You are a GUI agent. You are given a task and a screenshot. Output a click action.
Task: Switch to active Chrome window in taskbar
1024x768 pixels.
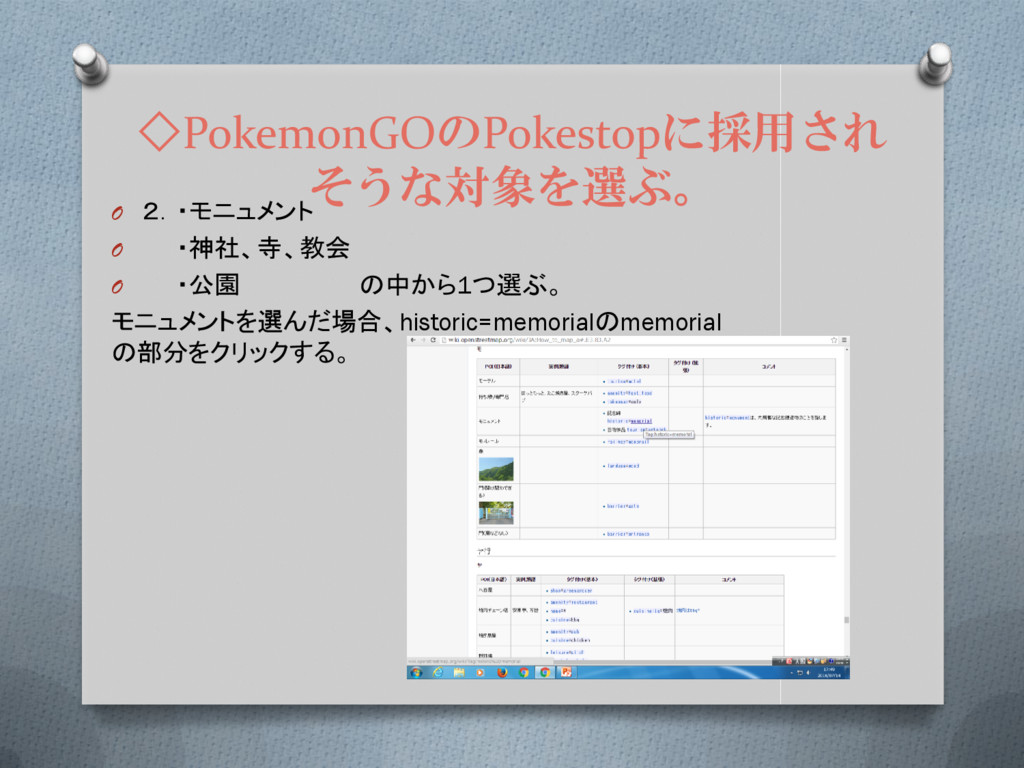click(x=544, y=672)
